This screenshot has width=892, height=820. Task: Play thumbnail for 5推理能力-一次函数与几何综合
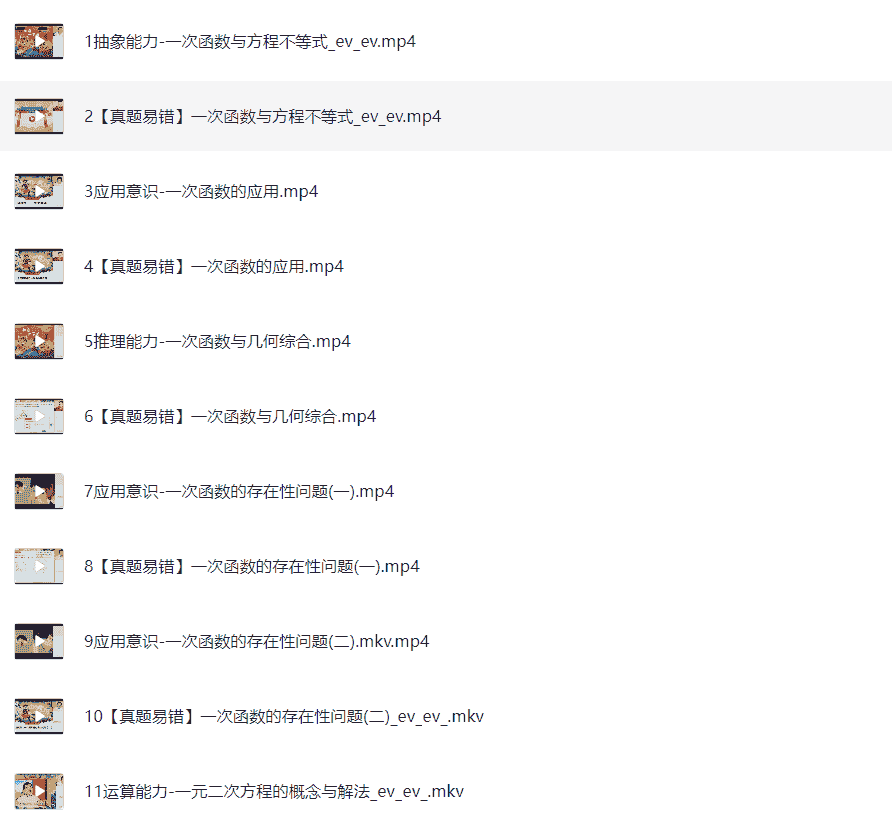[x=39, y=341]
